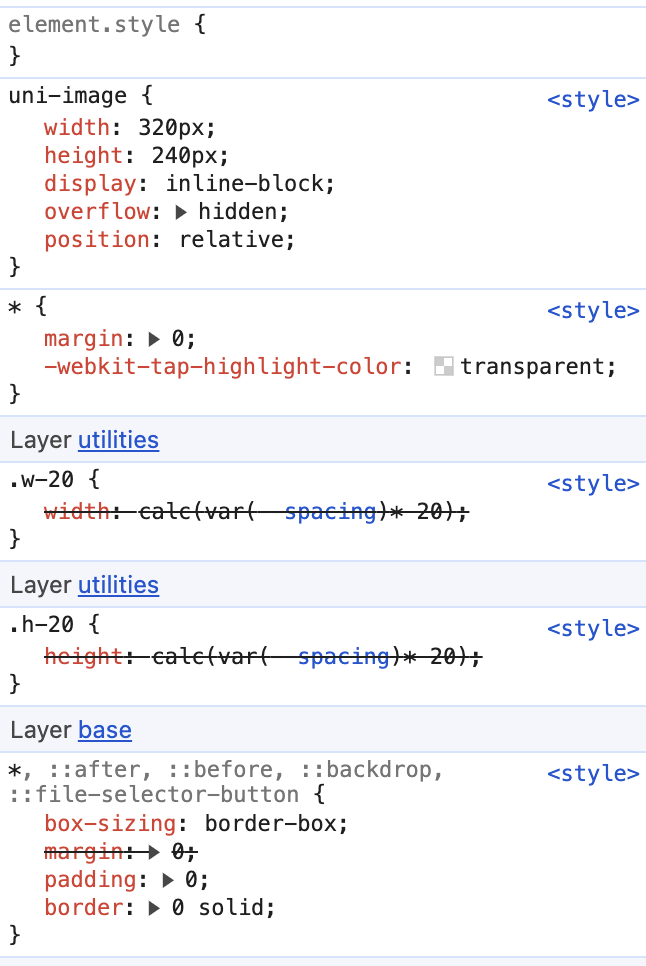Image resolution: width=646 pixels, height=966 pixels.
Task: Expand the margin property in the * rule
Action: click(x=154, y=338)
